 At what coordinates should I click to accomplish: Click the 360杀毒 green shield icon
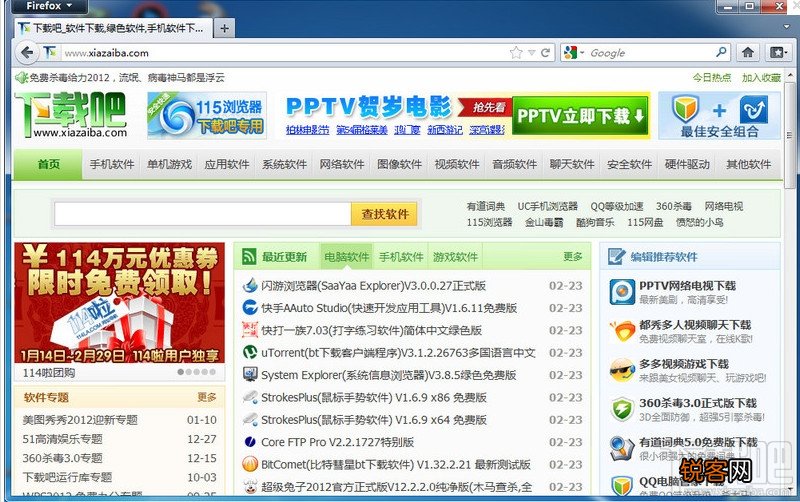click(622, 409)
